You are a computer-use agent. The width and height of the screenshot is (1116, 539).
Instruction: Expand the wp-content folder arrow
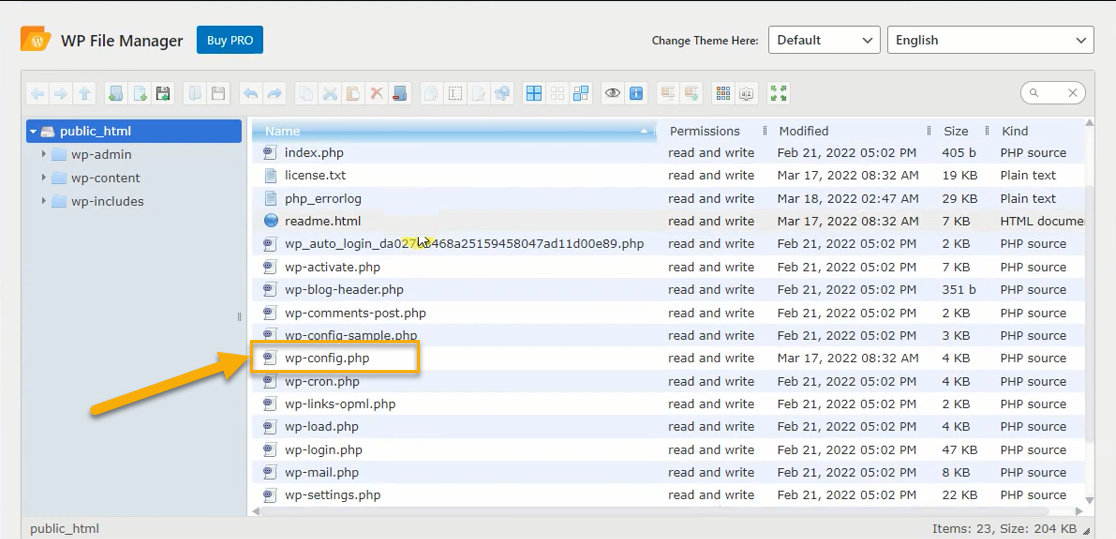44,178
